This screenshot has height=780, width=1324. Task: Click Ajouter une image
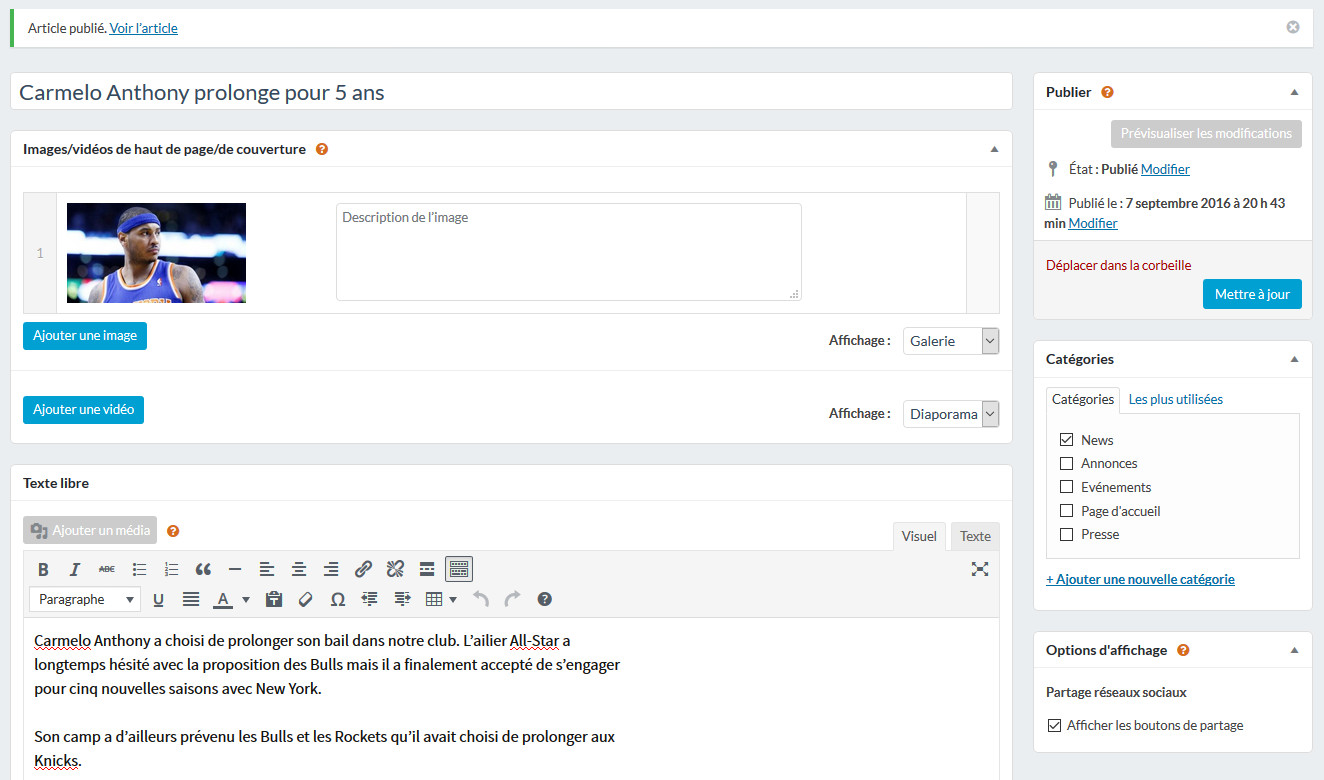coord(85,335)
